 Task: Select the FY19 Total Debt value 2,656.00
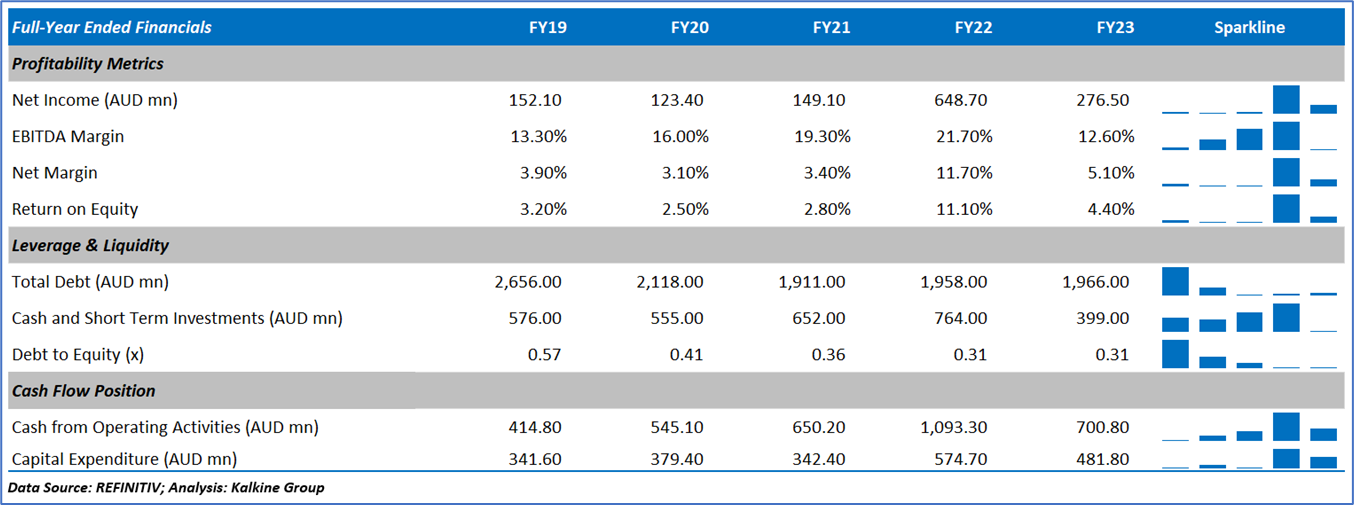pos(528,282)
